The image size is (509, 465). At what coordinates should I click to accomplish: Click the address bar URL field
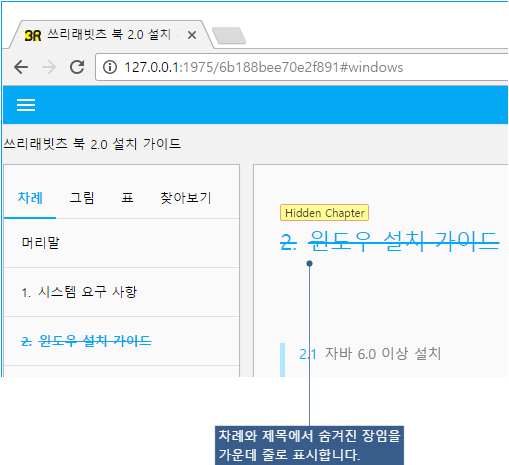point(302,67)
